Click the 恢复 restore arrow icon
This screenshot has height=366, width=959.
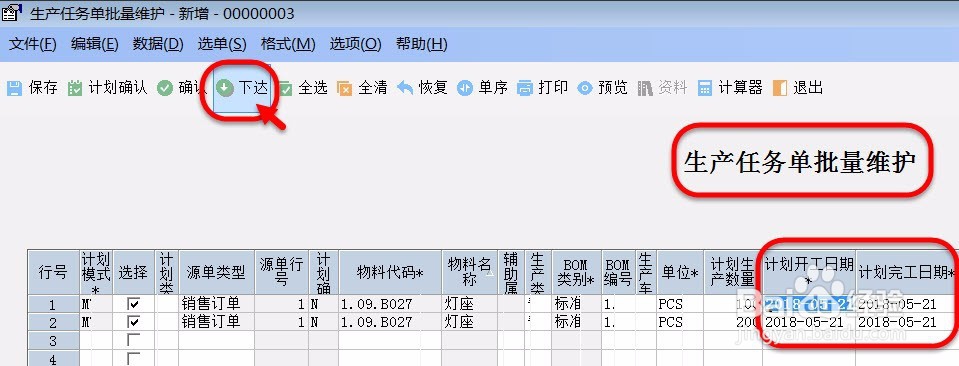tap(405, 88)
